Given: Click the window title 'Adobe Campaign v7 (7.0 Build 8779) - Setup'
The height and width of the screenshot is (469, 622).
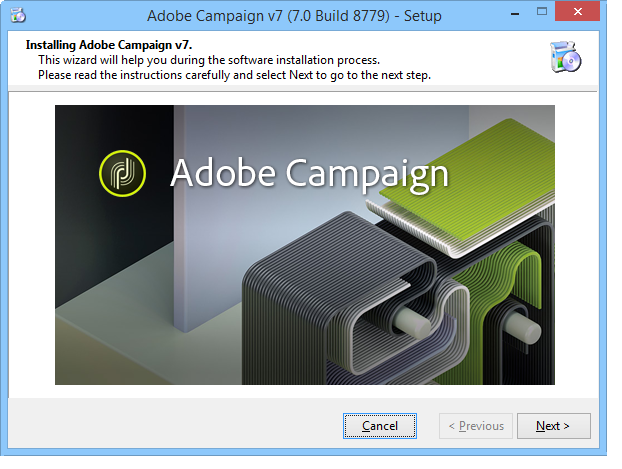Looking at the screenshot, I should click(294, 16).
